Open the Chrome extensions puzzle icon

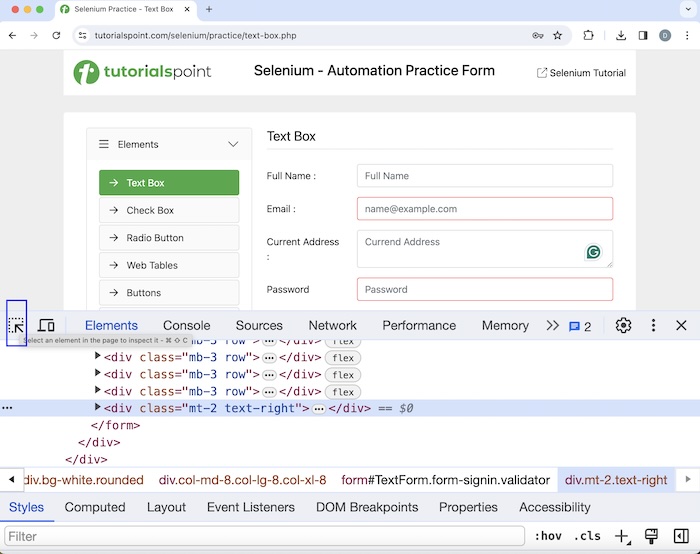(588, 35)
